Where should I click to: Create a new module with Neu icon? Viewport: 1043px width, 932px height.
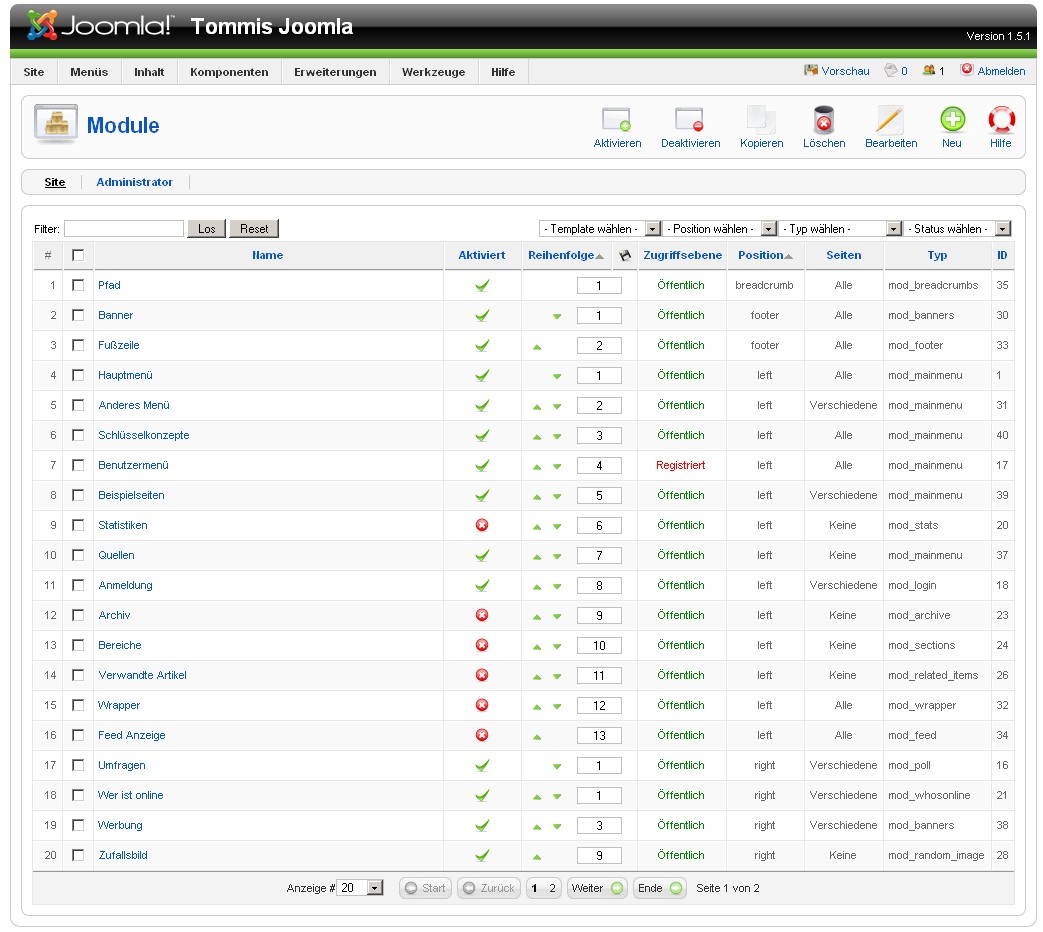tap(952, 121)
